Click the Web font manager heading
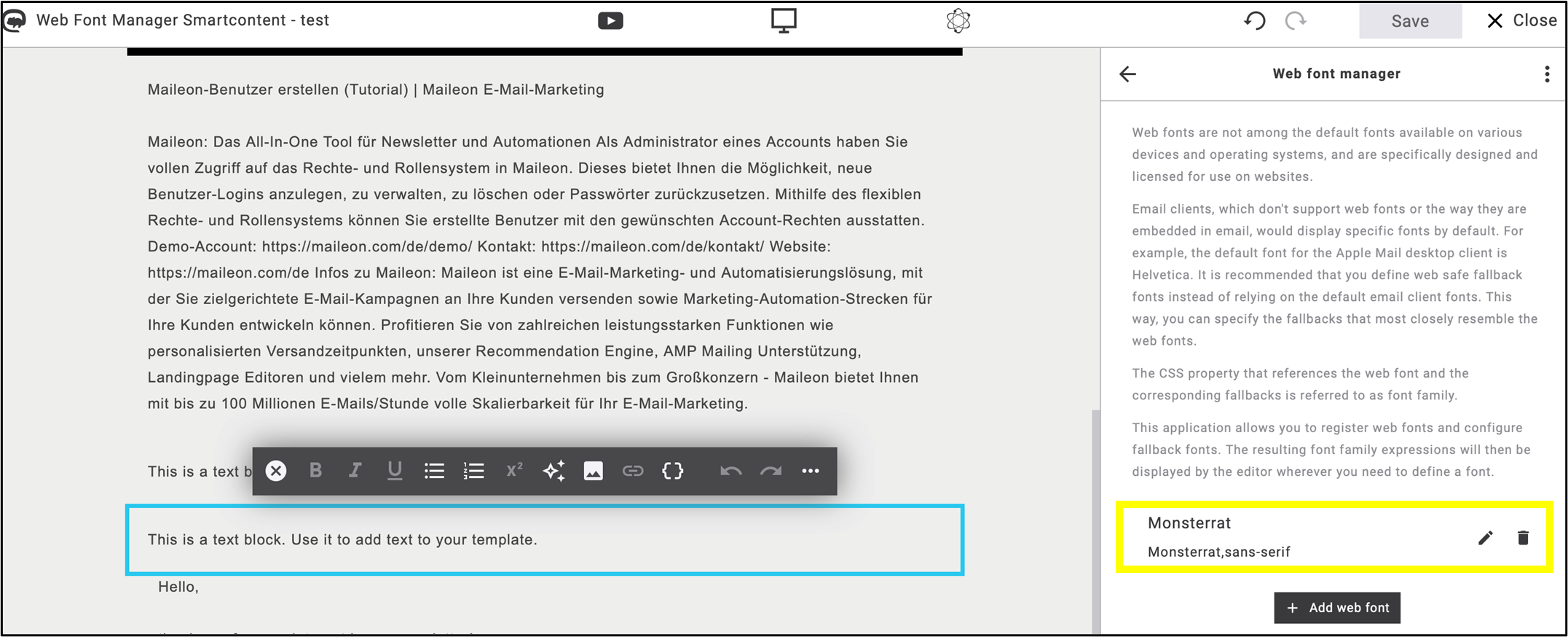Screen dimensions: 1568x637 pos(1336,74)
